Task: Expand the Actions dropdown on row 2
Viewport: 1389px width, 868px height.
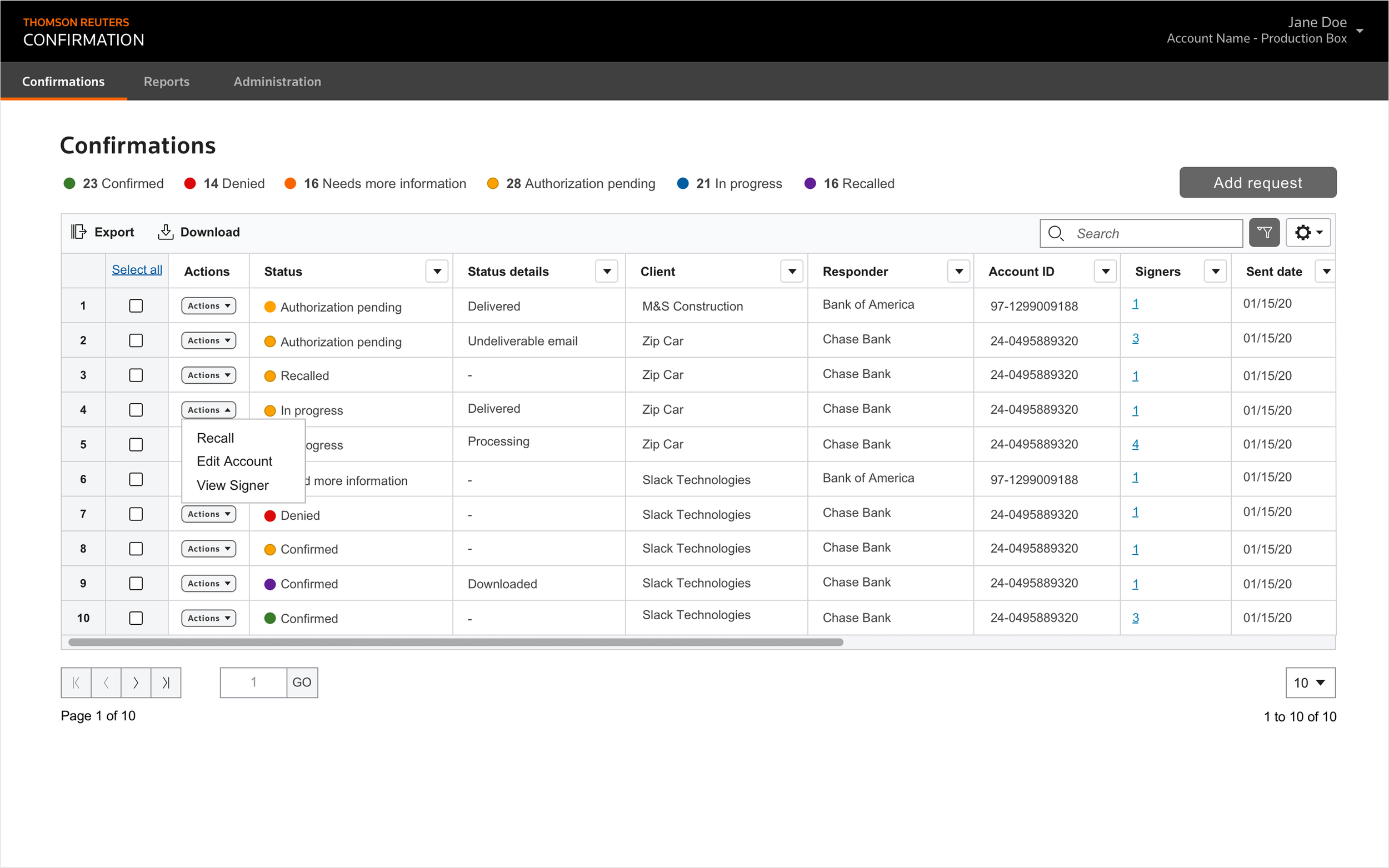Action: coord(208,340)
